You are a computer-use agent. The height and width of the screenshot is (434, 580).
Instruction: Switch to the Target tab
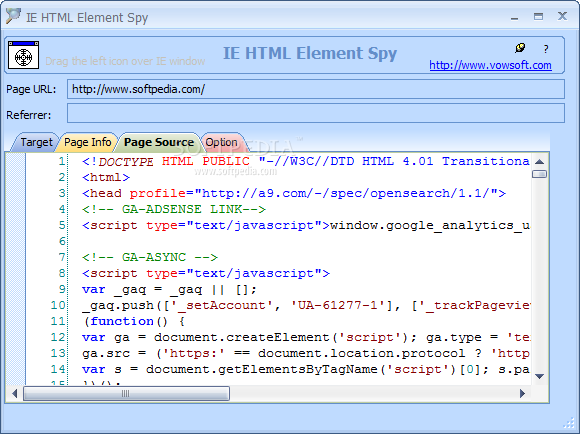coord(36,142)
